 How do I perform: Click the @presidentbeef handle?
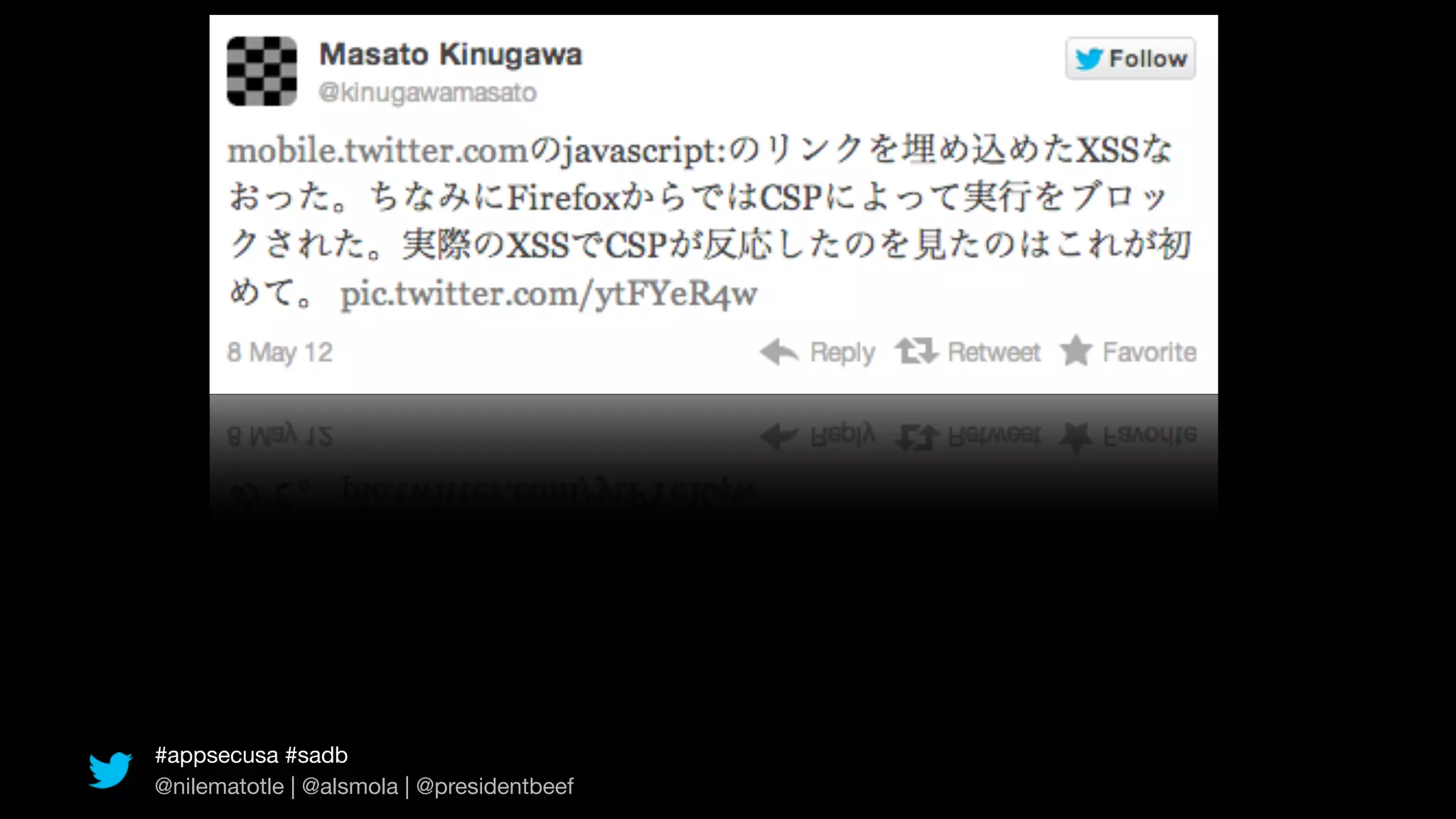495,786
